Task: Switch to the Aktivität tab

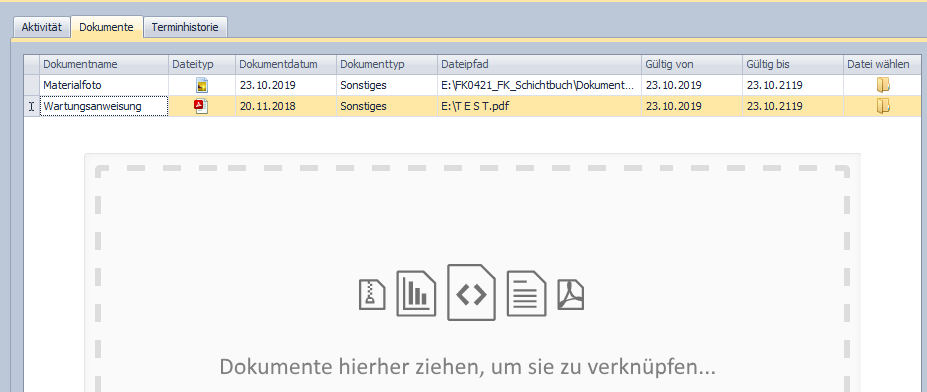Action: click(41, 27)
